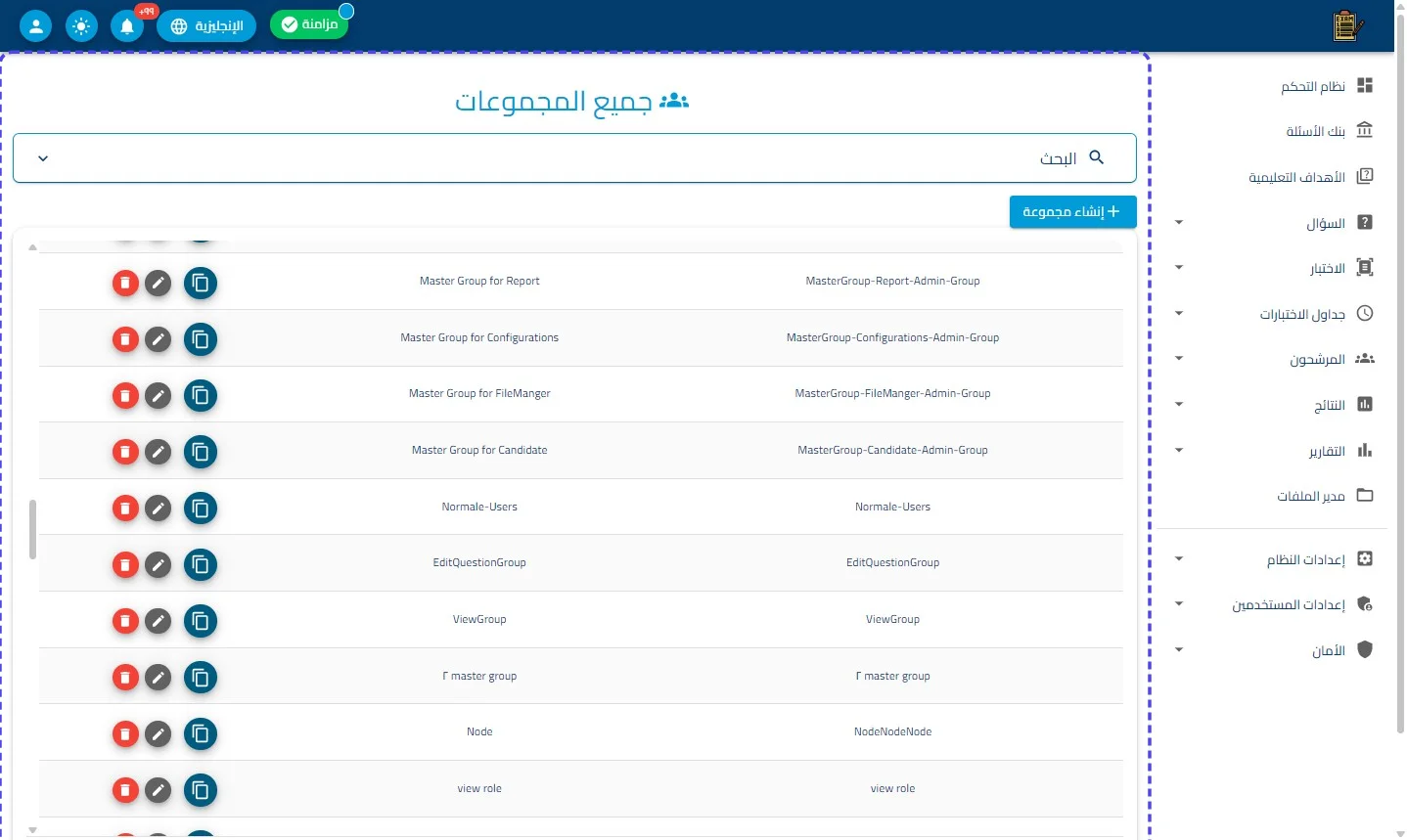
Task: Copy the Master Group for Report row
Action: [201, 284]
